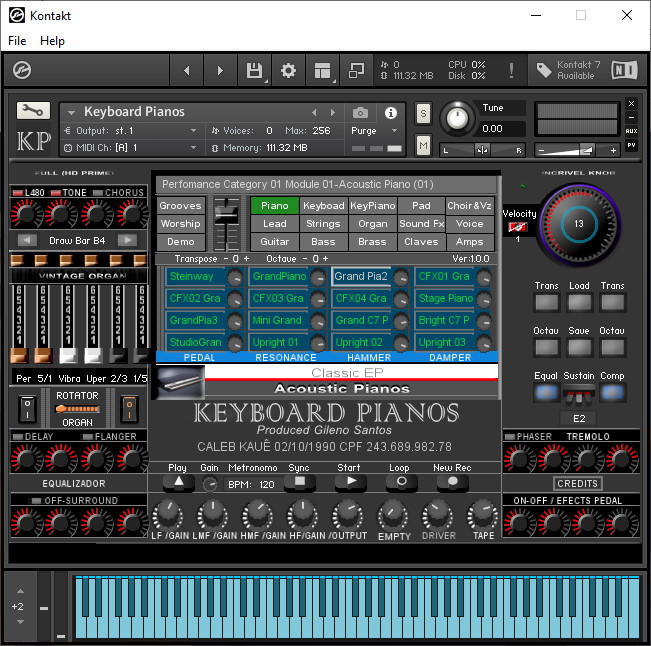Close the instrument with X button

[631, 103]
